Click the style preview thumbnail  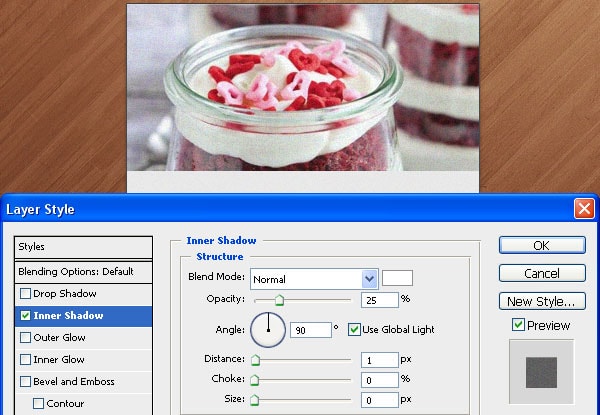[541, 372]
